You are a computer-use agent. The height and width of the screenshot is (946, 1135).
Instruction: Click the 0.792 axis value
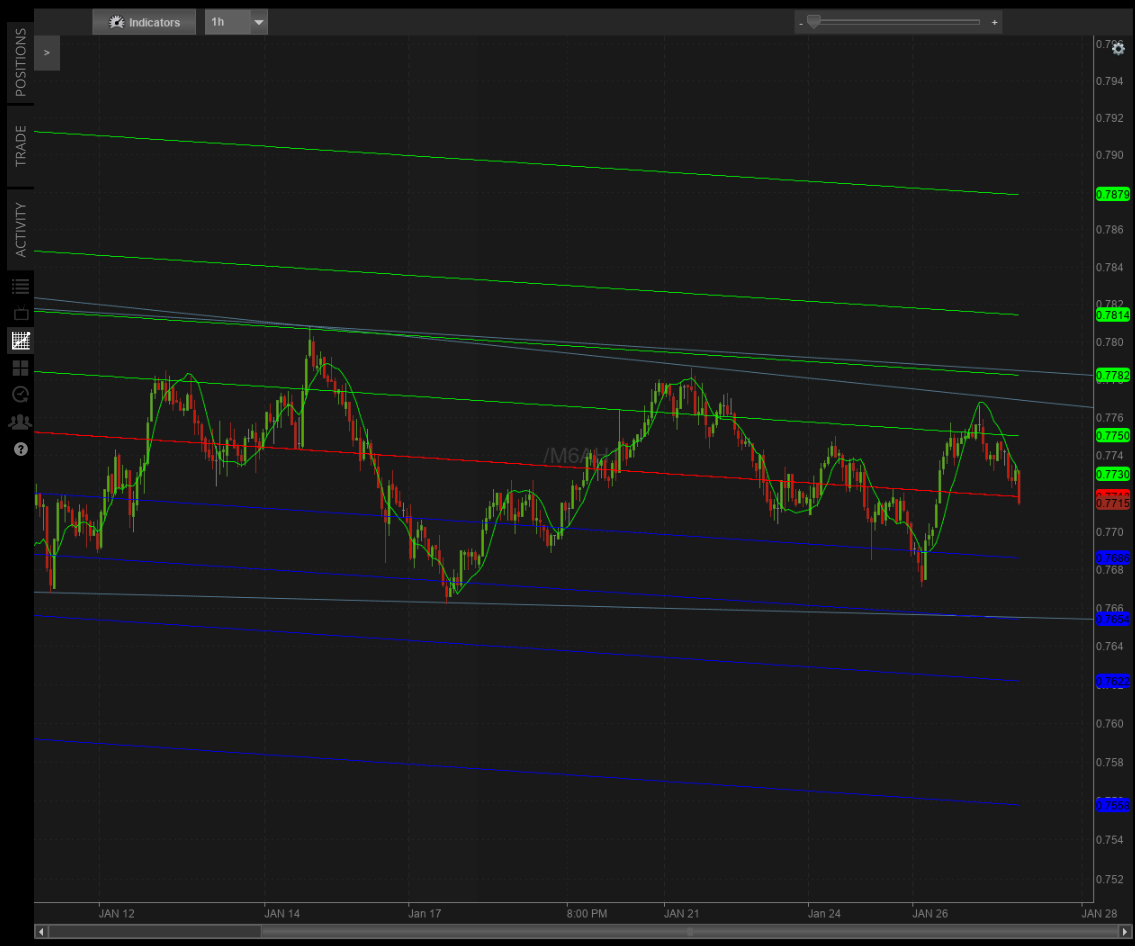pos(1110,118)
